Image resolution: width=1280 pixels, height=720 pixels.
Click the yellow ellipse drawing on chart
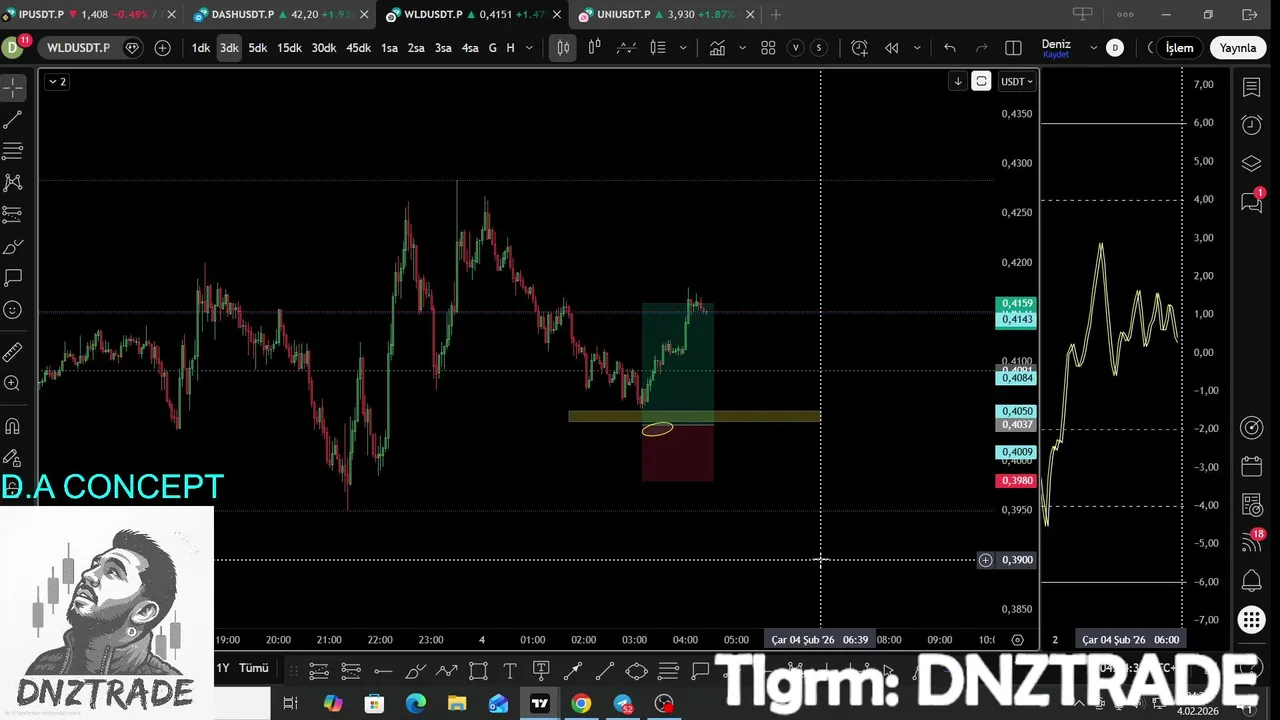click(657, 429)
